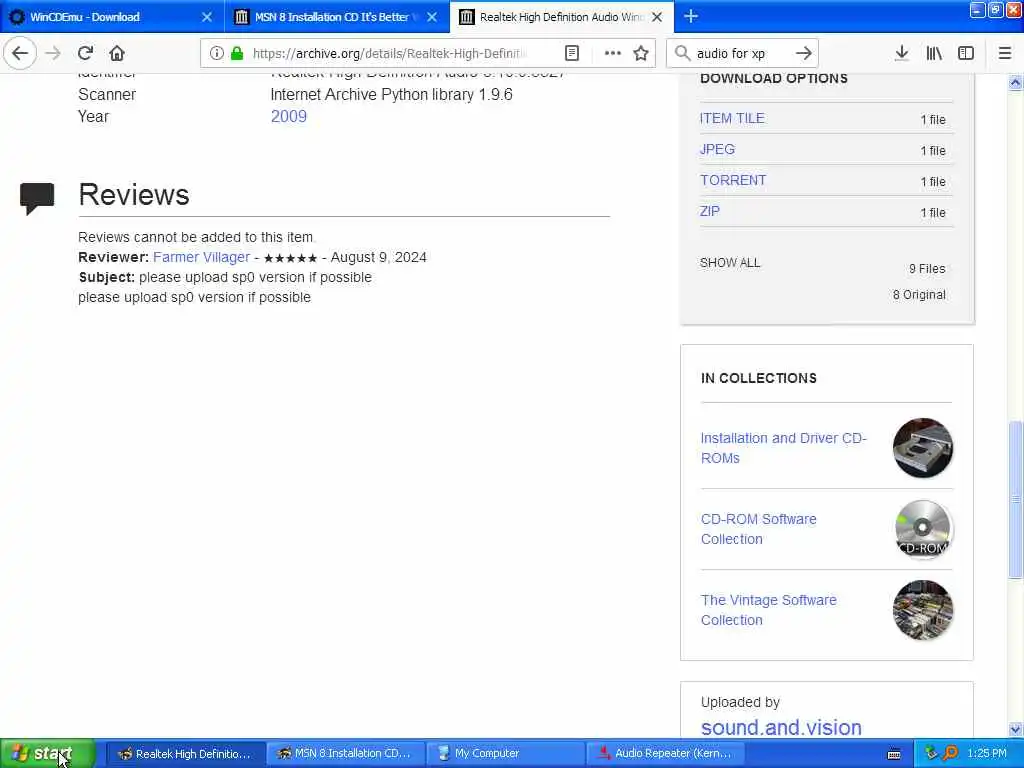1024x768 pixels.
Task: Download the ITEM TILE file
Action: pyautogui.click(x=732, y=118)
